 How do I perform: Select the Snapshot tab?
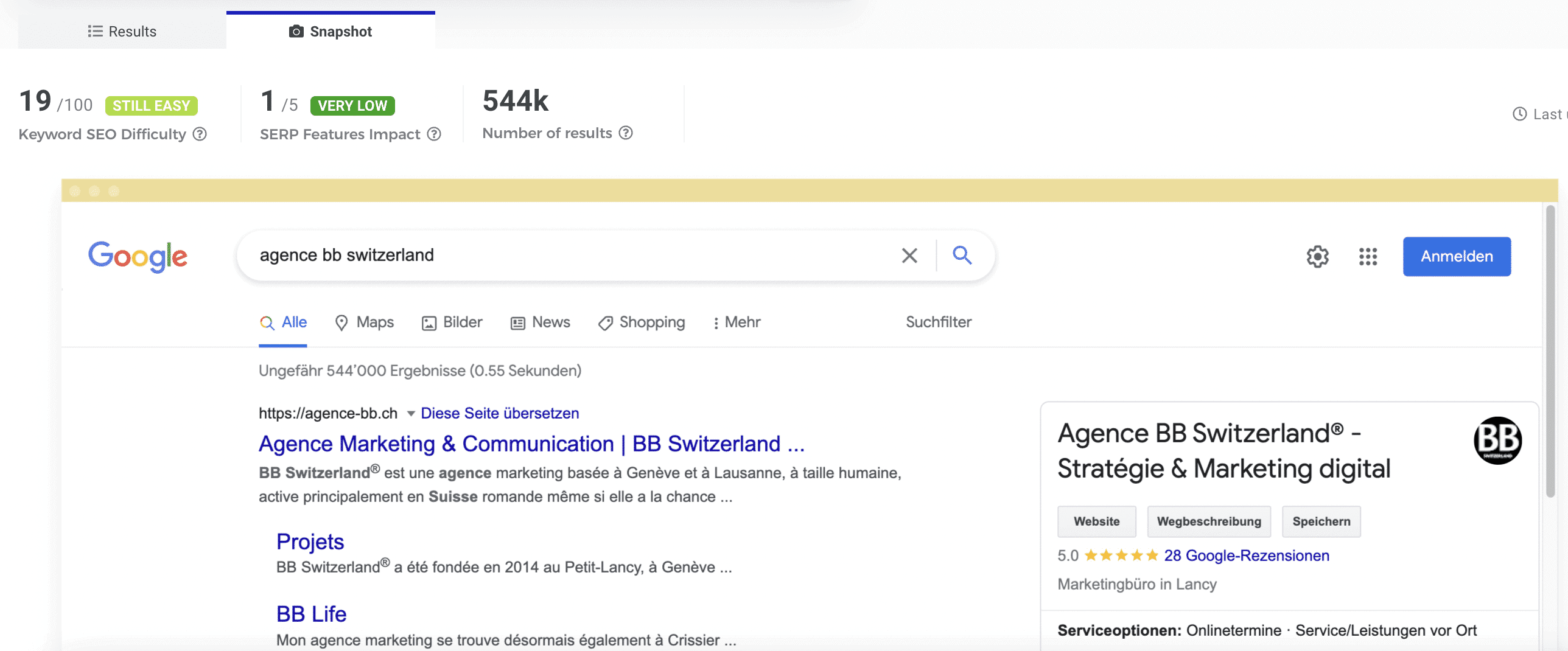[x=331, y=32]
